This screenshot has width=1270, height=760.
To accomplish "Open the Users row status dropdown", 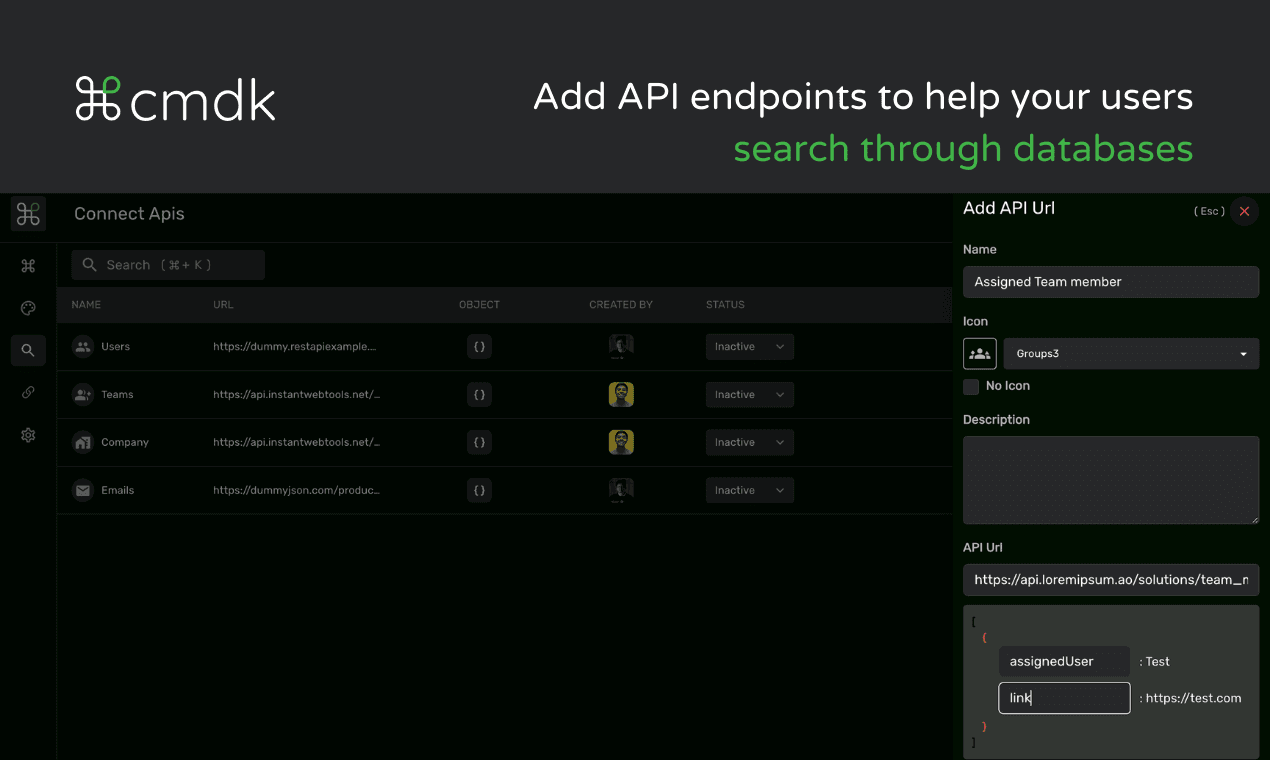I will [x=750, y=346].
